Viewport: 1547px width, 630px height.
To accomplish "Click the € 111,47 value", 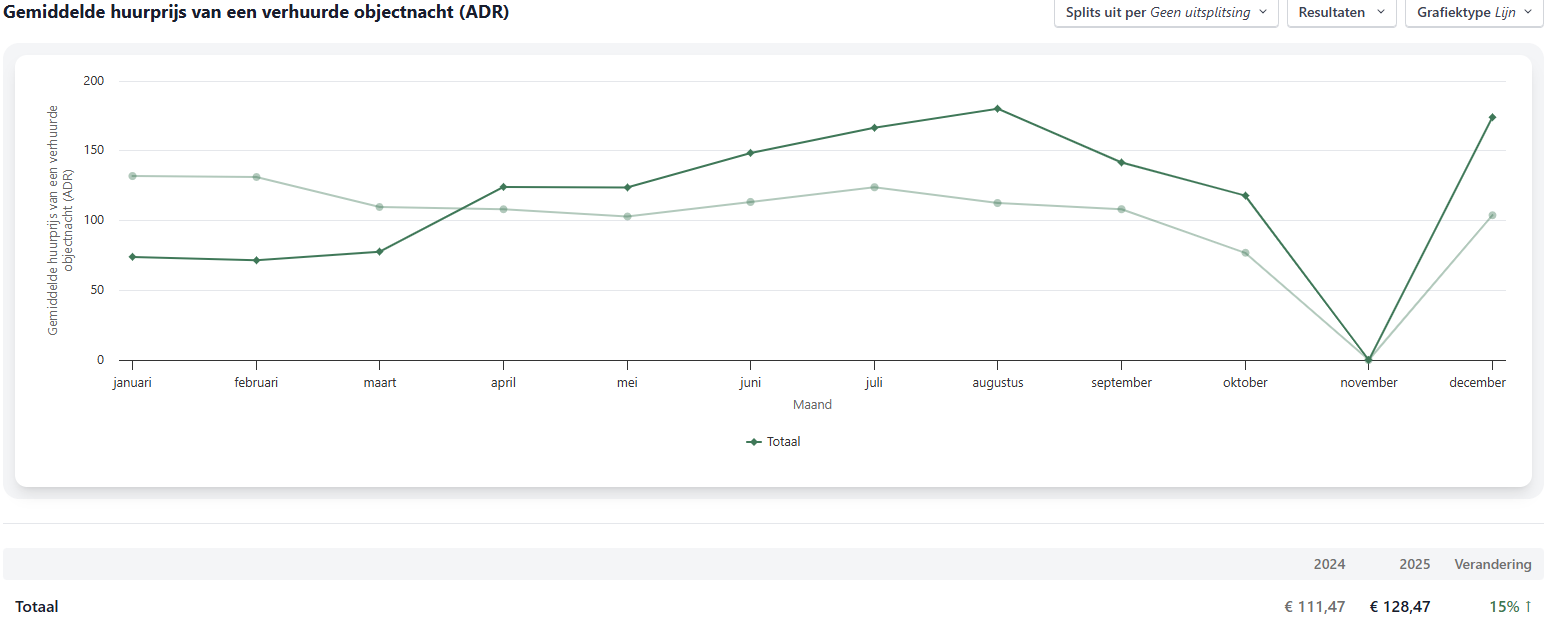I will 1315,606.
